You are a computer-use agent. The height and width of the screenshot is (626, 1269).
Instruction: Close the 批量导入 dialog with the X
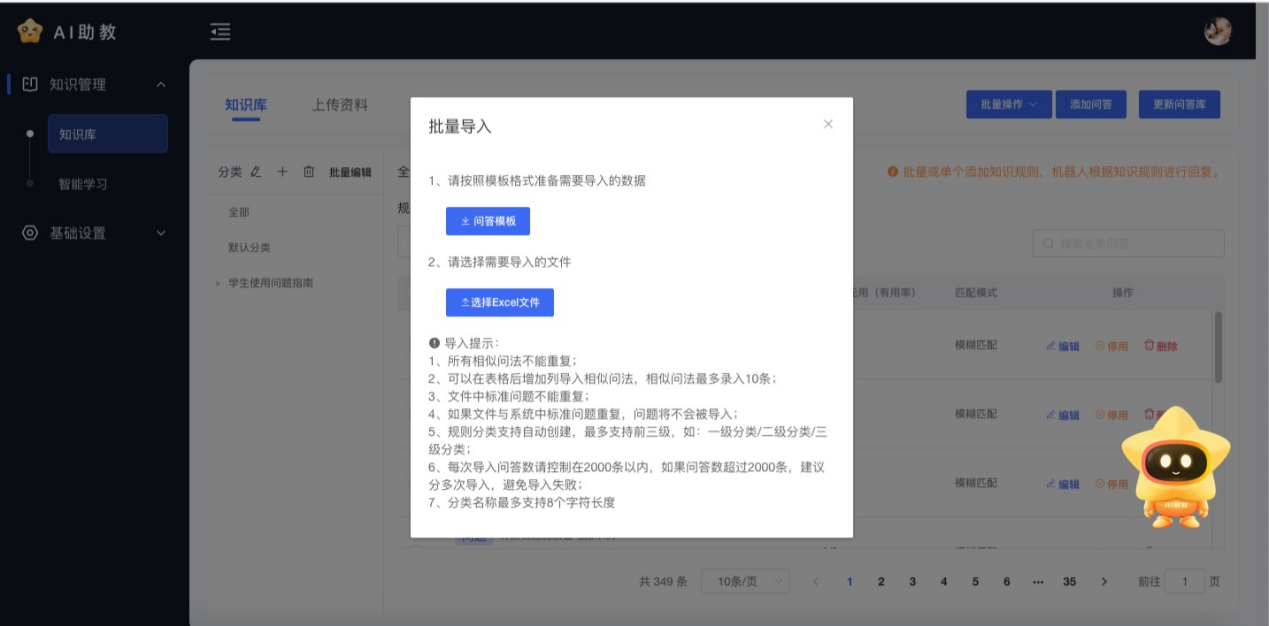coord(828,124)
